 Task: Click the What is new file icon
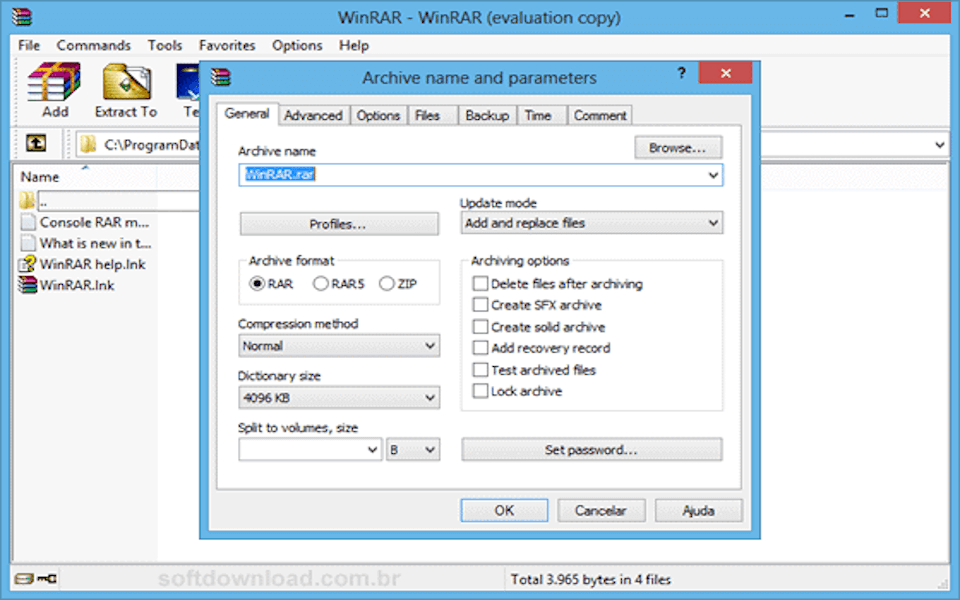28,243
